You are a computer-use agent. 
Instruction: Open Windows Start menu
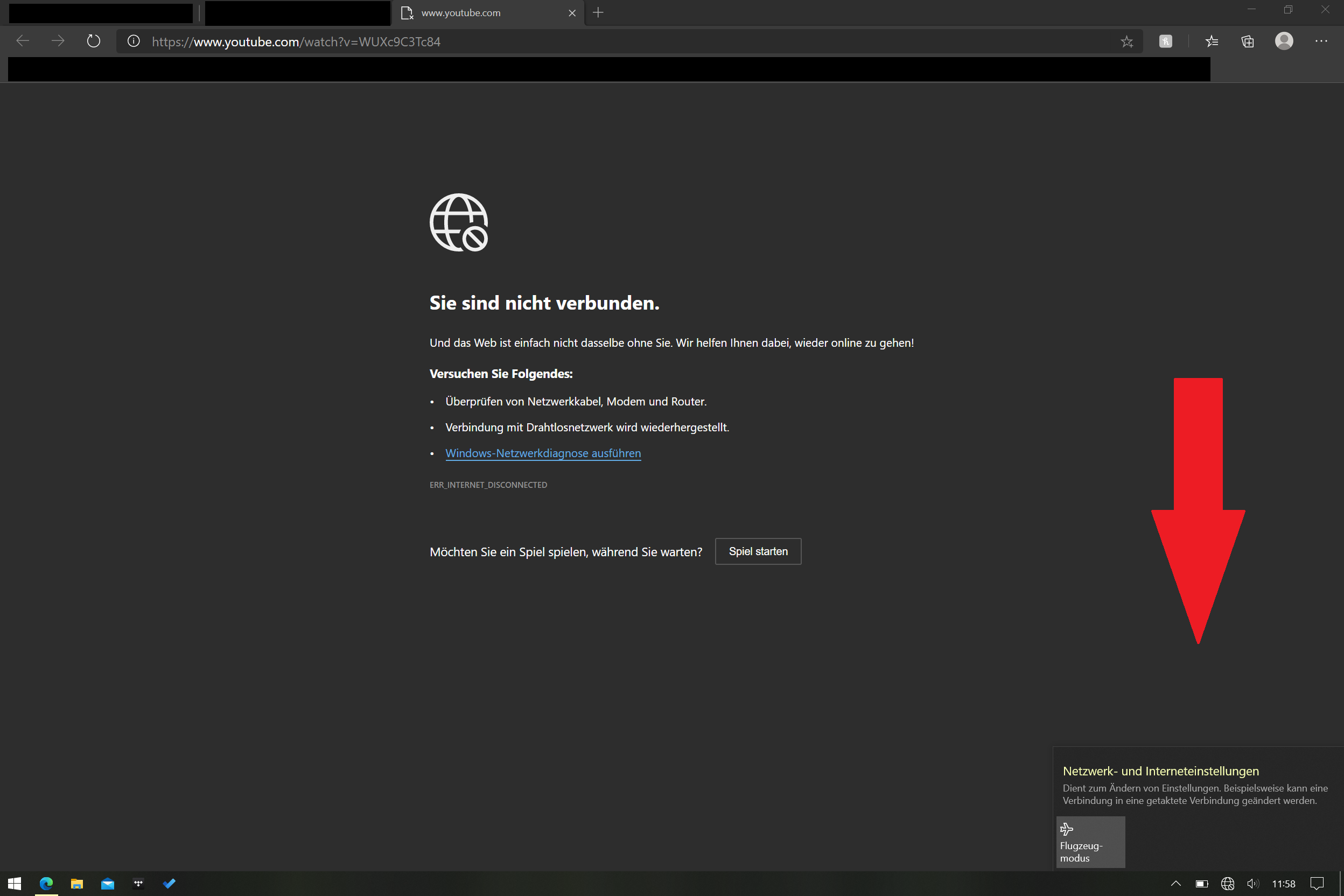tap(15, 884)
